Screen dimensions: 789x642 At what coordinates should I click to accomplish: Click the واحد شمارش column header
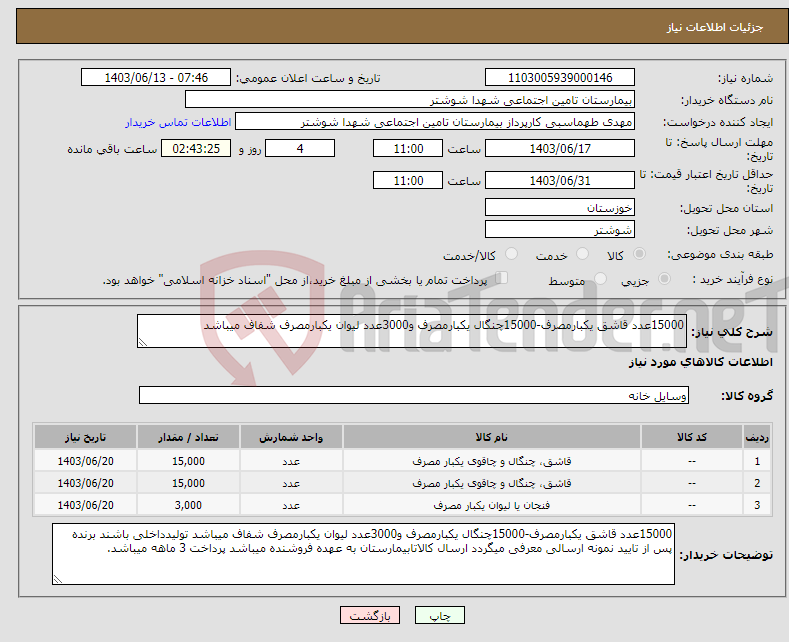[x=291, y=437]
